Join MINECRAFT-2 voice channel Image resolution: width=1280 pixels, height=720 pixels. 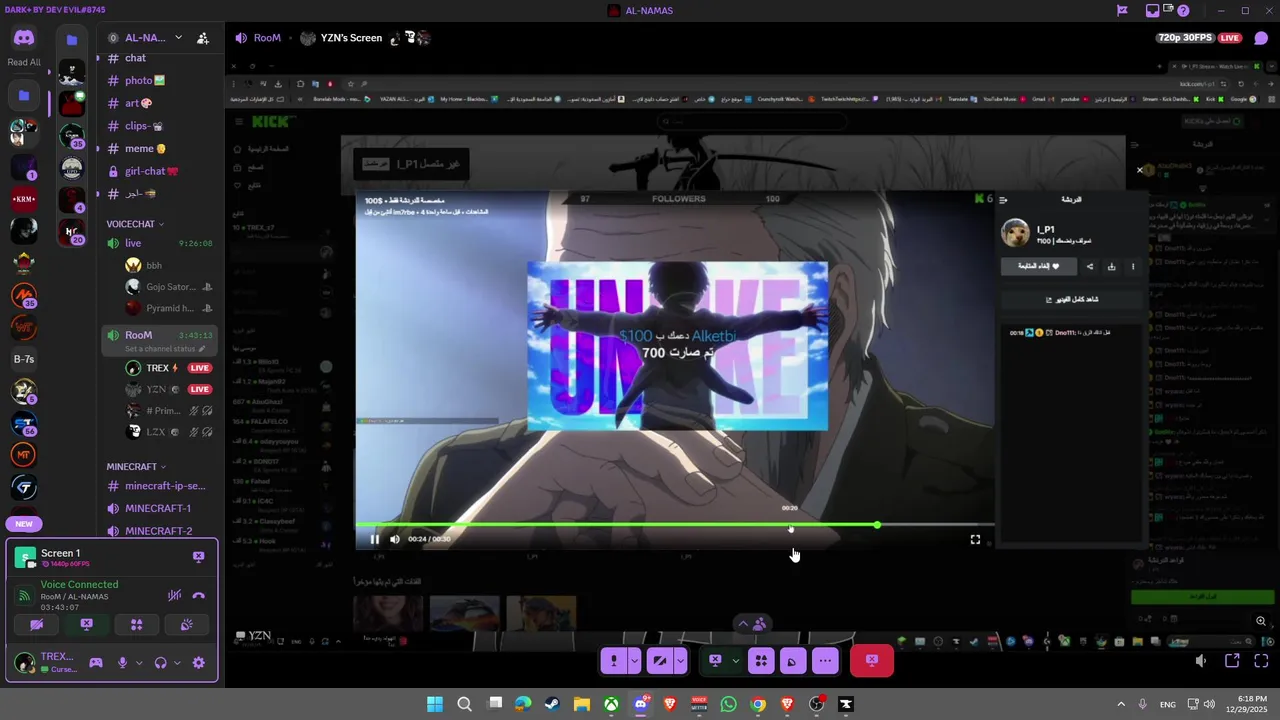(x=160, y=531)
